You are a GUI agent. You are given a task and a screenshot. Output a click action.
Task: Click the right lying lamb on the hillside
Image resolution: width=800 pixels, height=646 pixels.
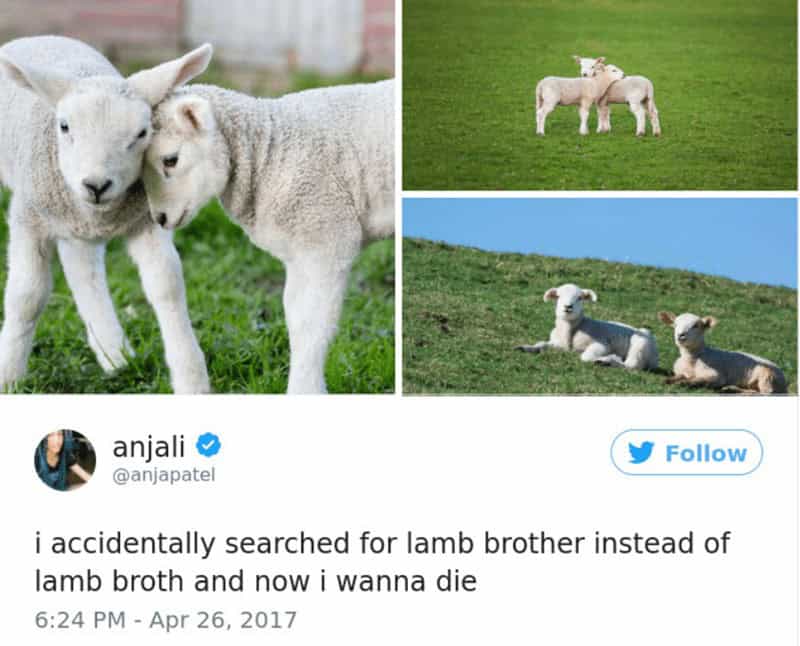tap(719, 353)
